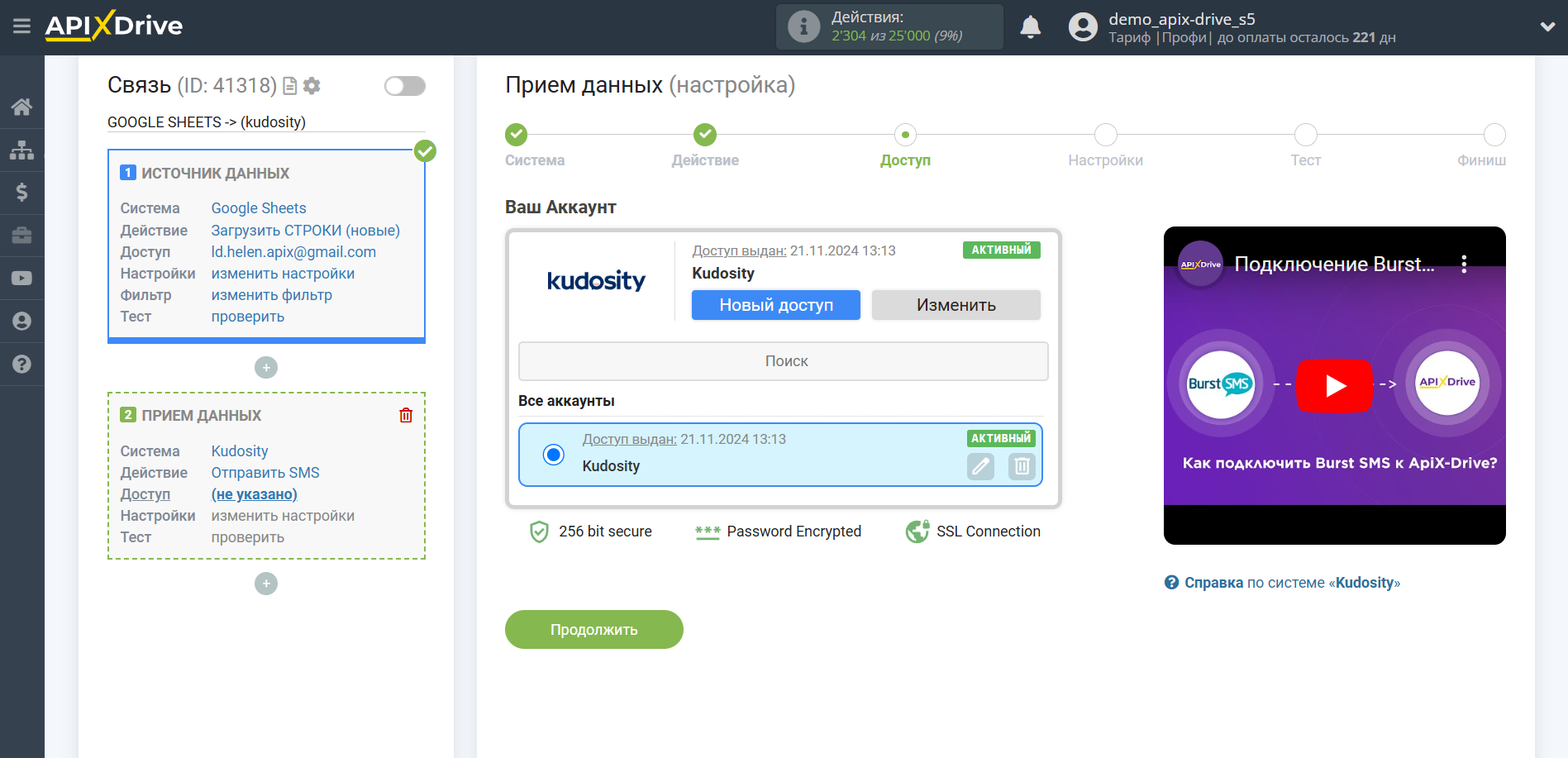The image size is (1568, 758).
Task: Click the 256 bit secure shield icon
Action: tap(539, 532)
